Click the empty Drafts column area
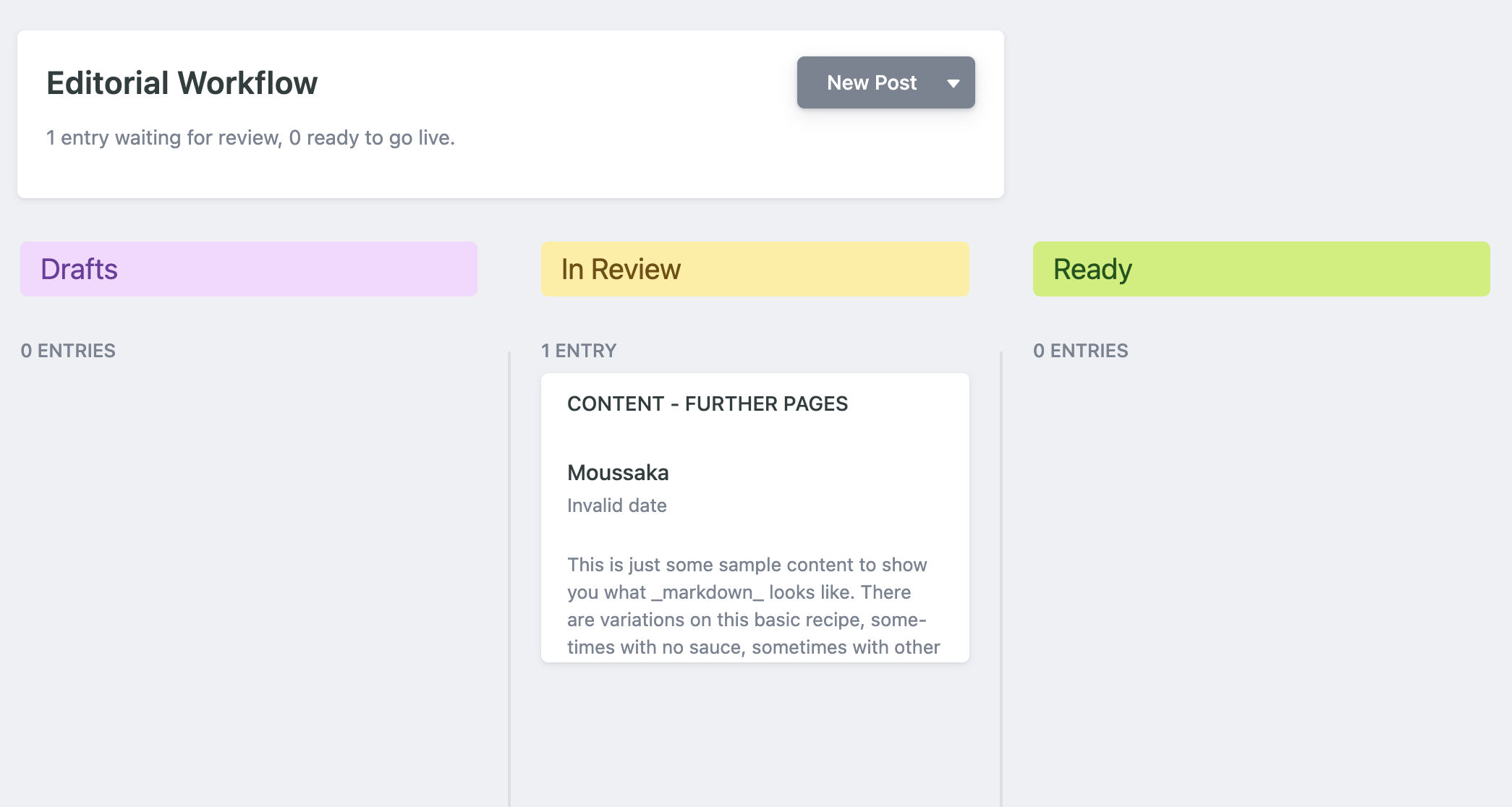1512x807 pixels. (249, 578)
